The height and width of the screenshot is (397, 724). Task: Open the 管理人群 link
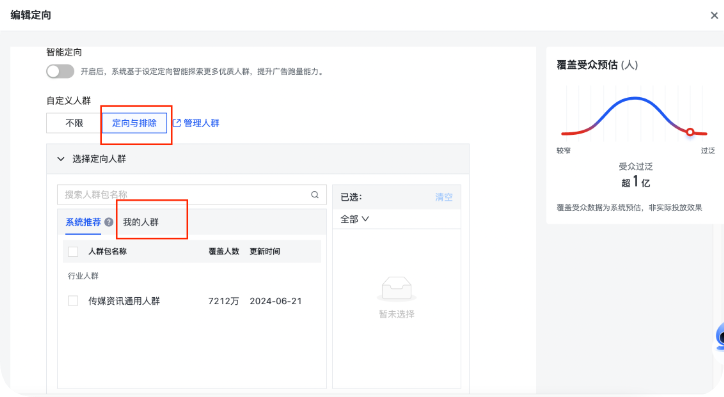coord(201,123)
